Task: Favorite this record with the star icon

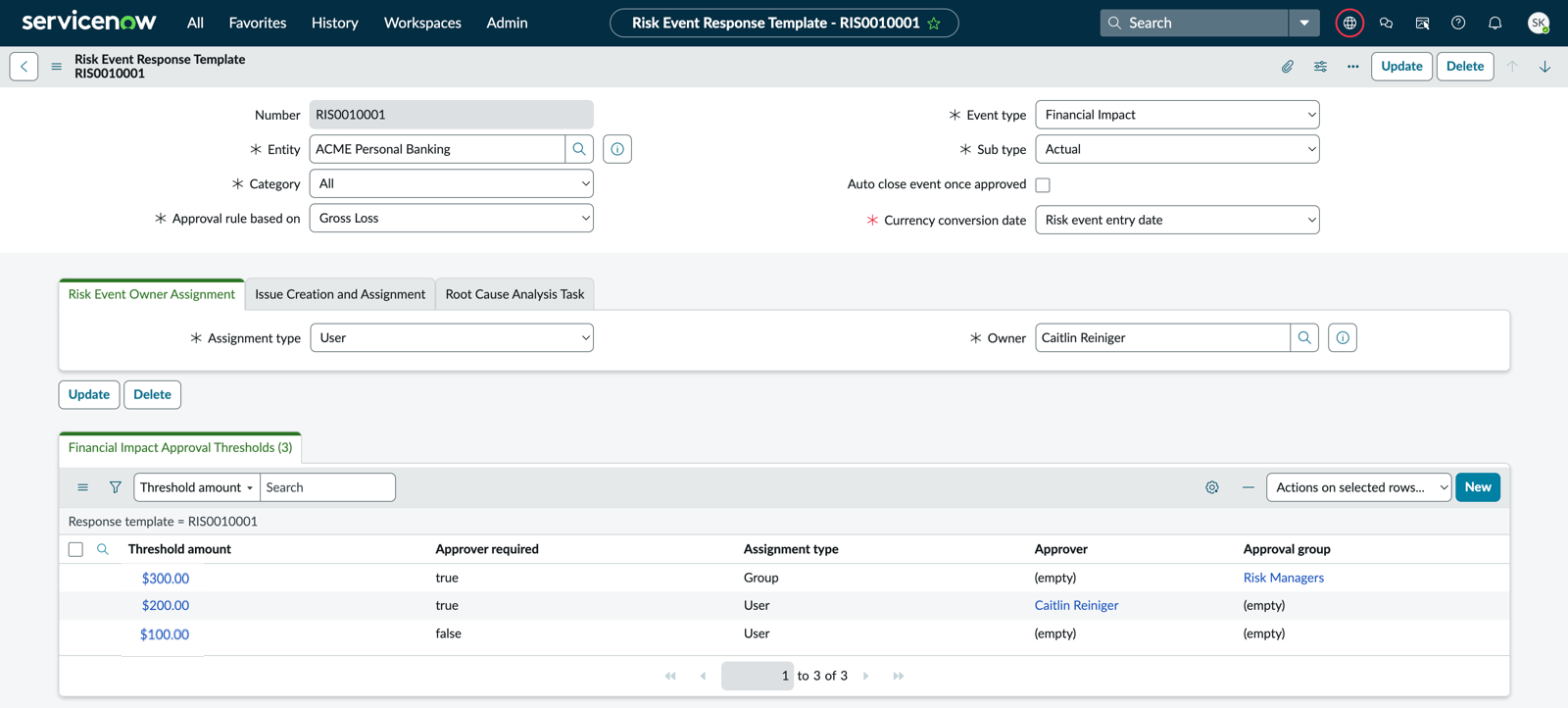Action: pyautogui.click(x=934, y=23)
